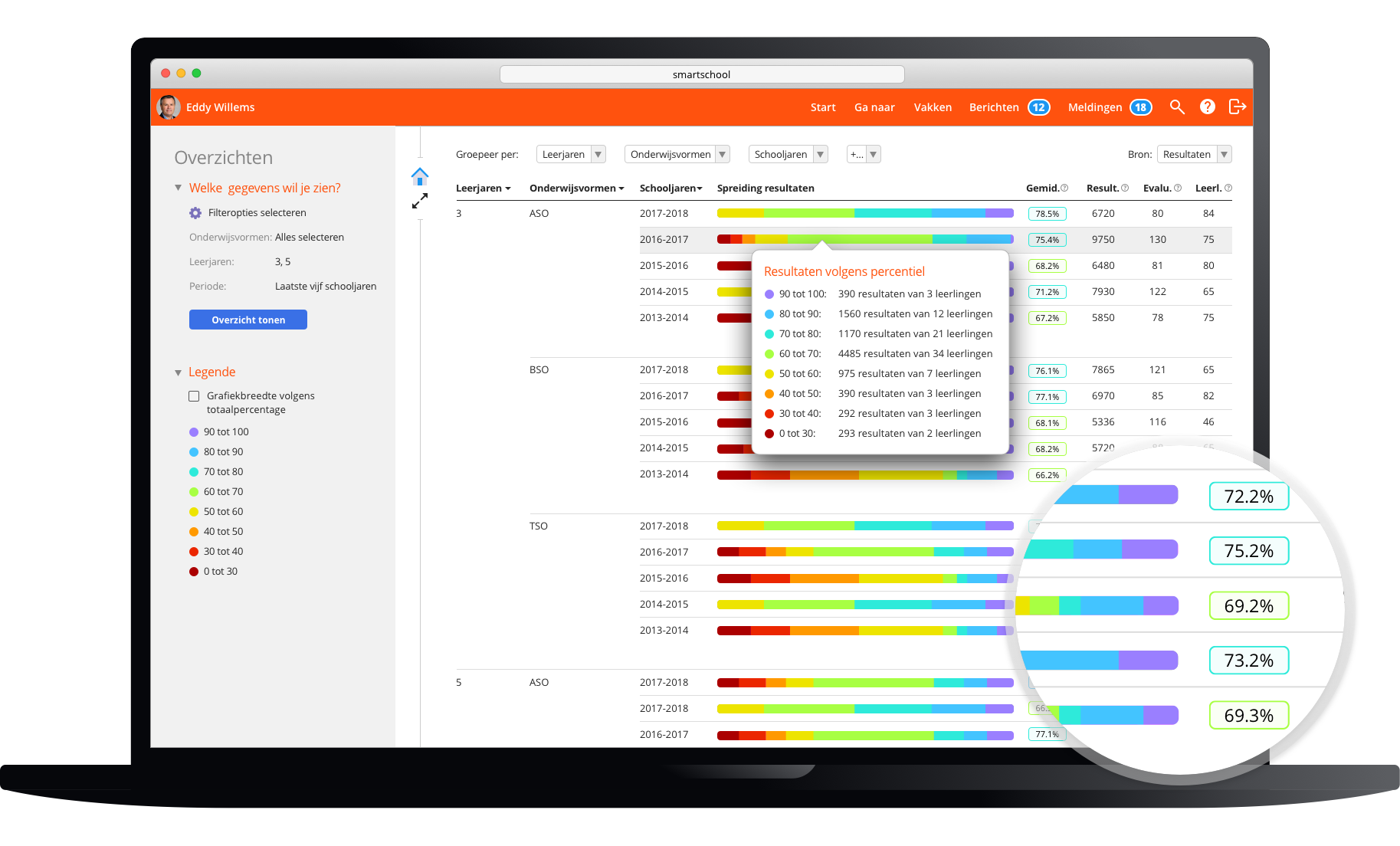The image size is (1400, 846).
Task: Click the 0 tot 30 legend swatch
Action: 194,572
